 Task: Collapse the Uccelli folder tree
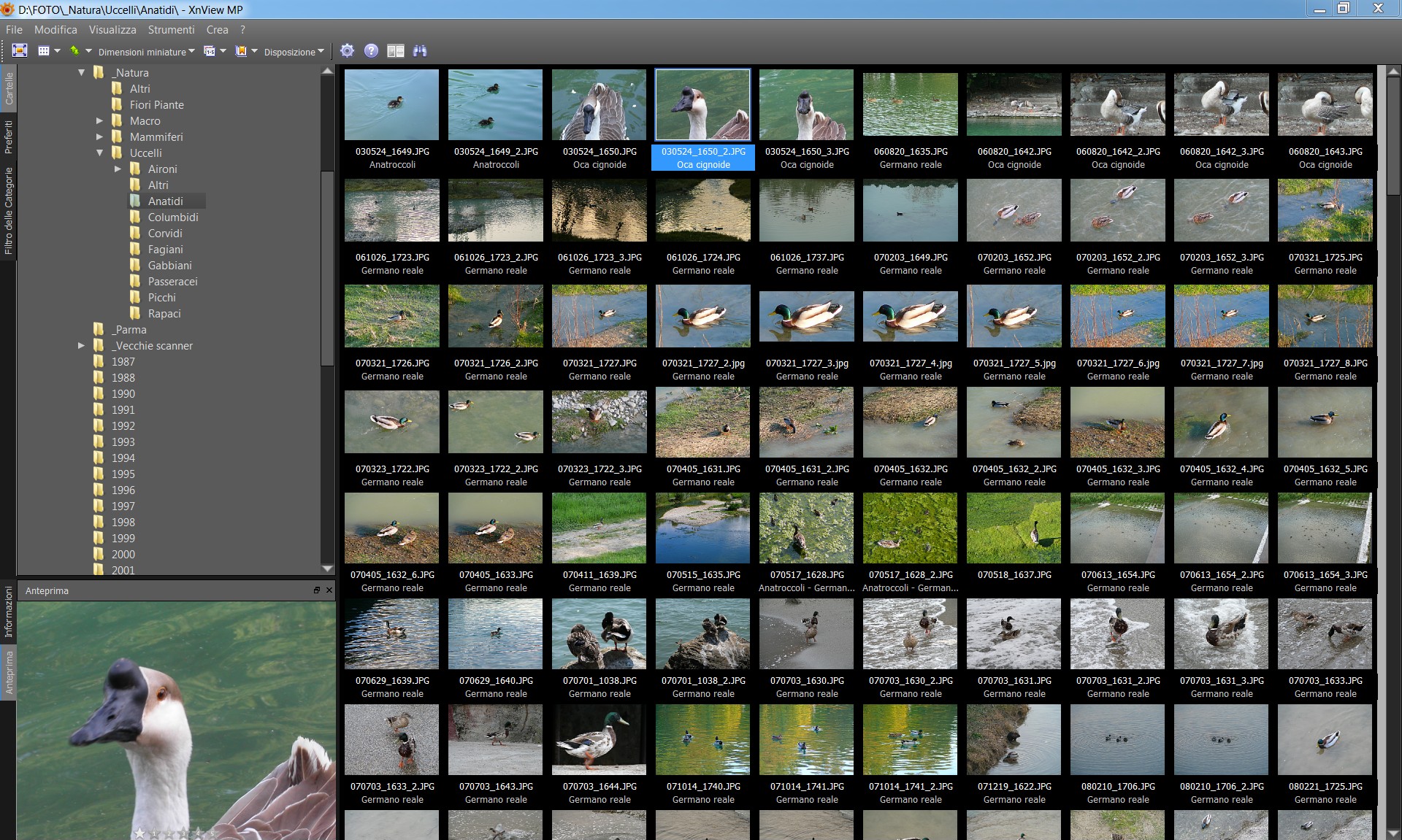100,153
